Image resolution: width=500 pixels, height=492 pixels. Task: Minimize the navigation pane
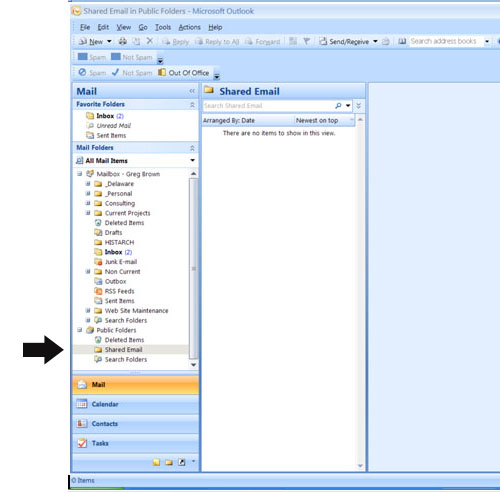[192, 91]
